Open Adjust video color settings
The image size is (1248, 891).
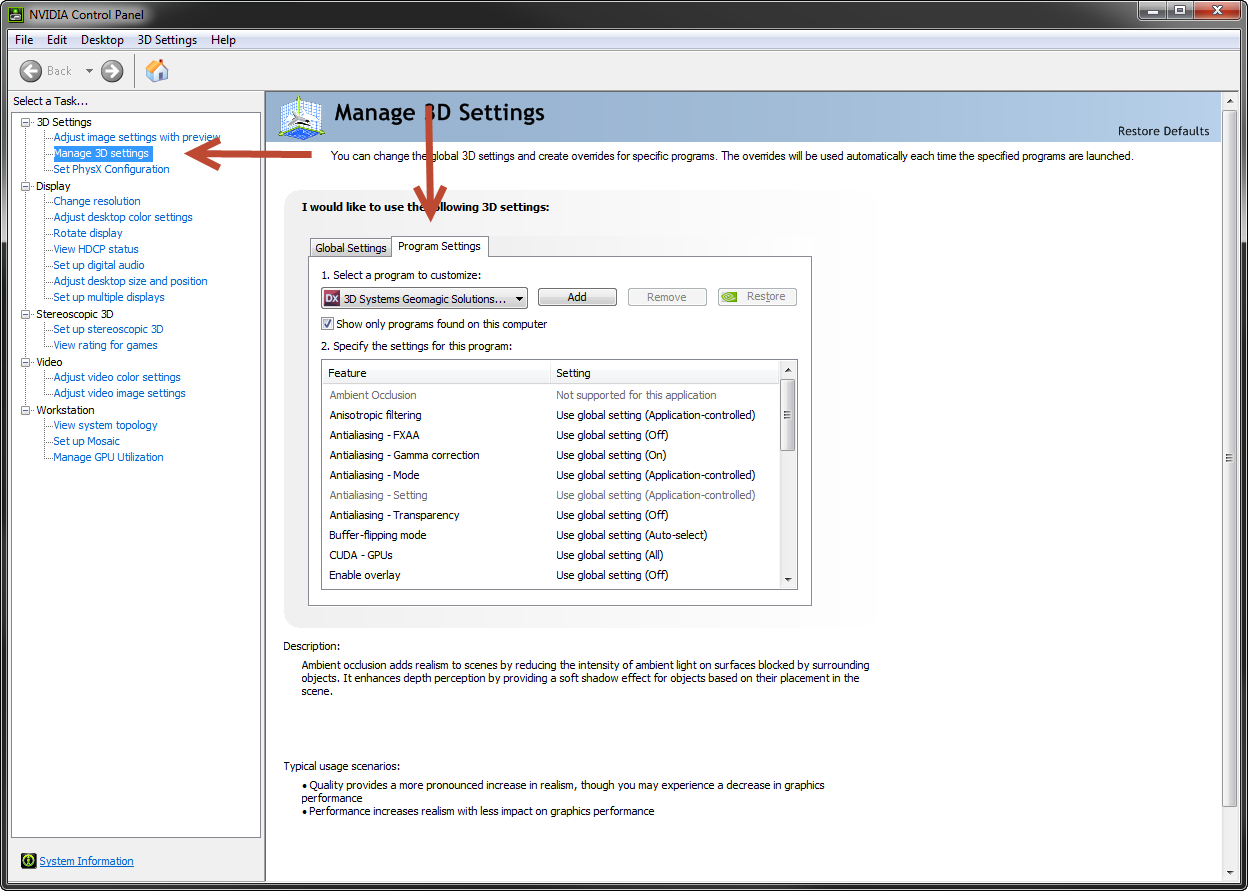[x=117, y=377]
